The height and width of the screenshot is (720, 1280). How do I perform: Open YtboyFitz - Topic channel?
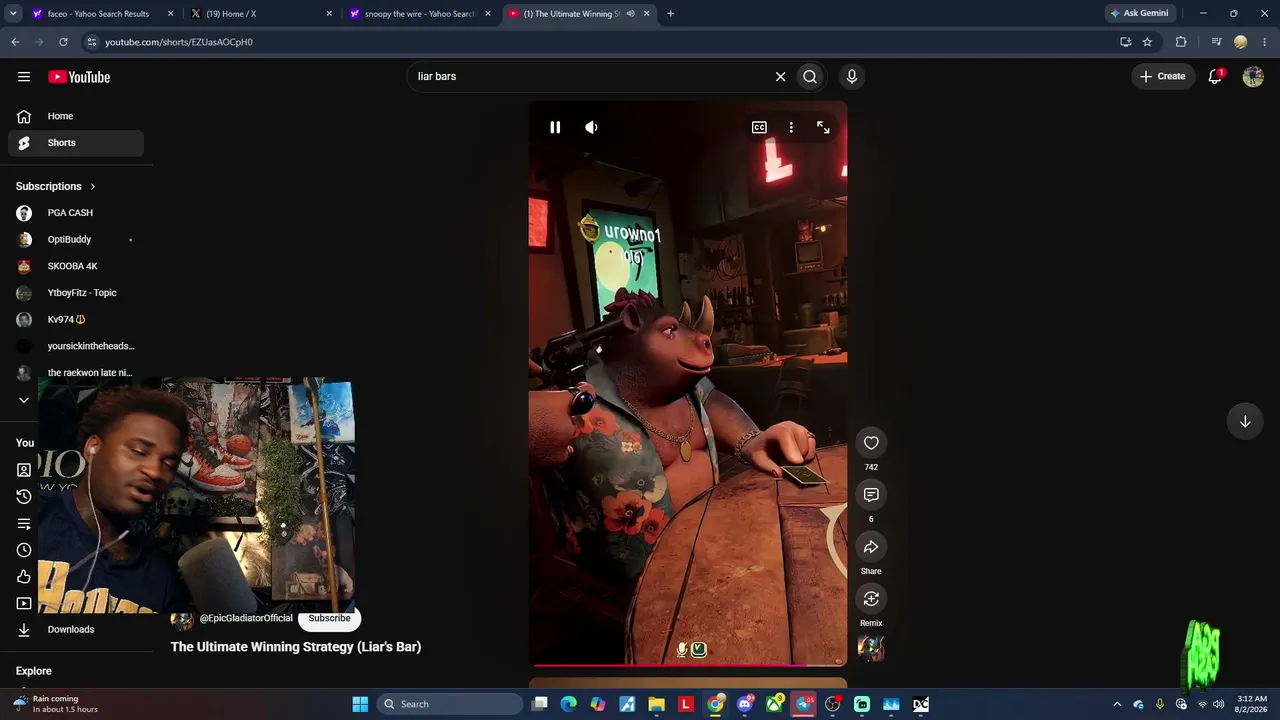[76, 293]
